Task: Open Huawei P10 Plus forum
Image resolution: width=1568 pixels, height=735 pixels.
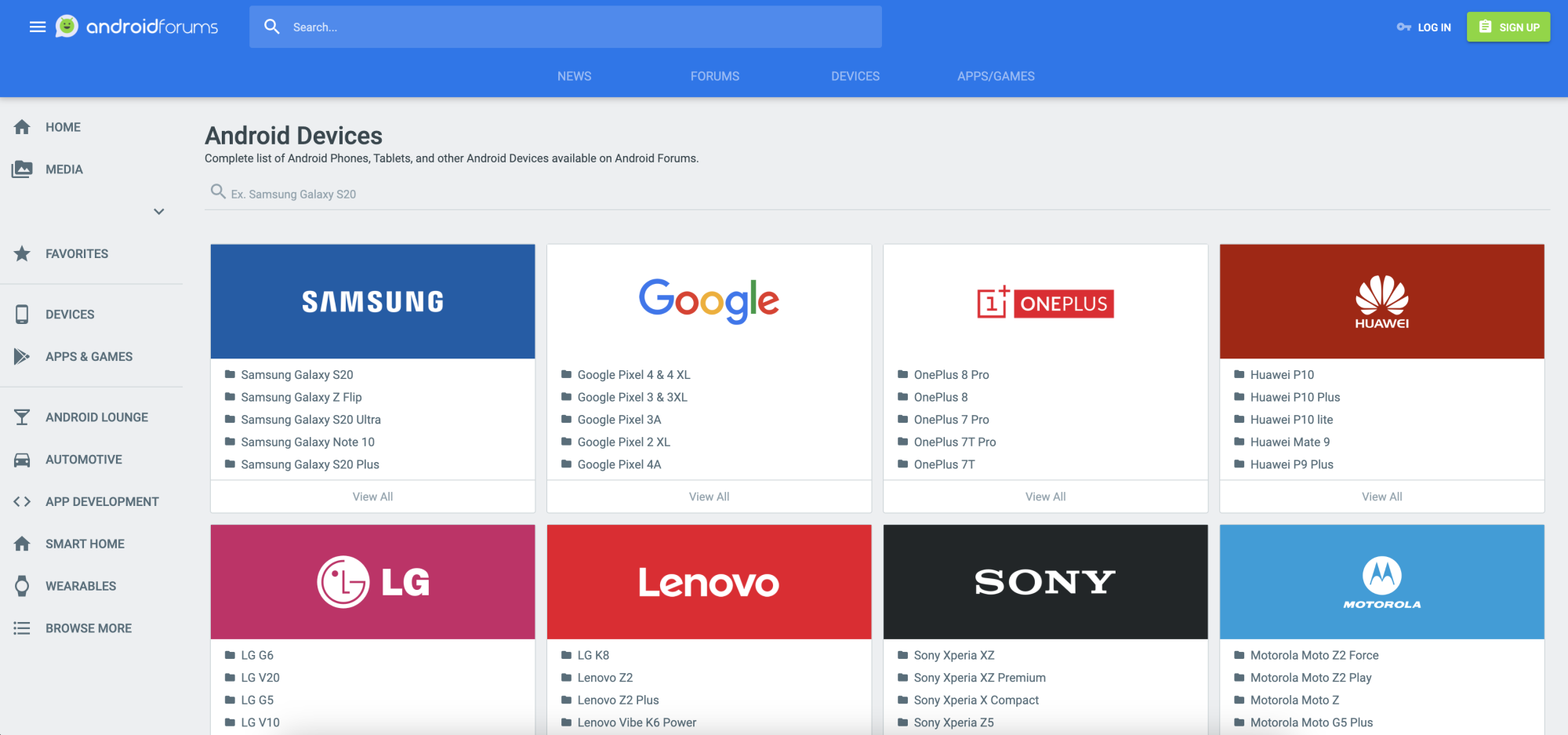Action: pyautogui.click(x=1295, y=397)
